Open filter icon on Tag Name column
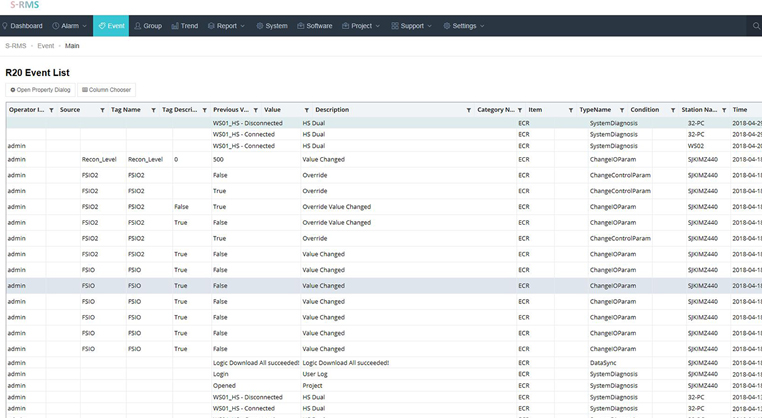 click(x=153, y=110)
